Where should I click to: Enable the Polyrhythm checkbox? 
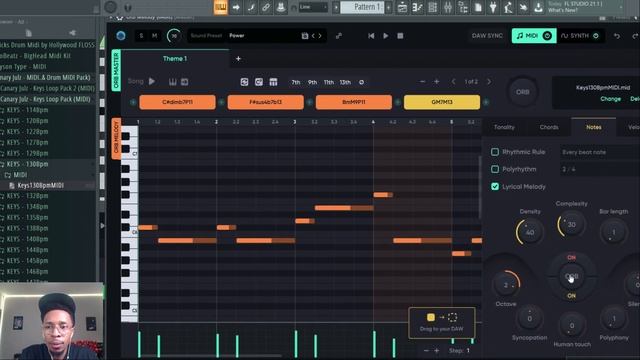pyautogui.click(x=495, y=169)
